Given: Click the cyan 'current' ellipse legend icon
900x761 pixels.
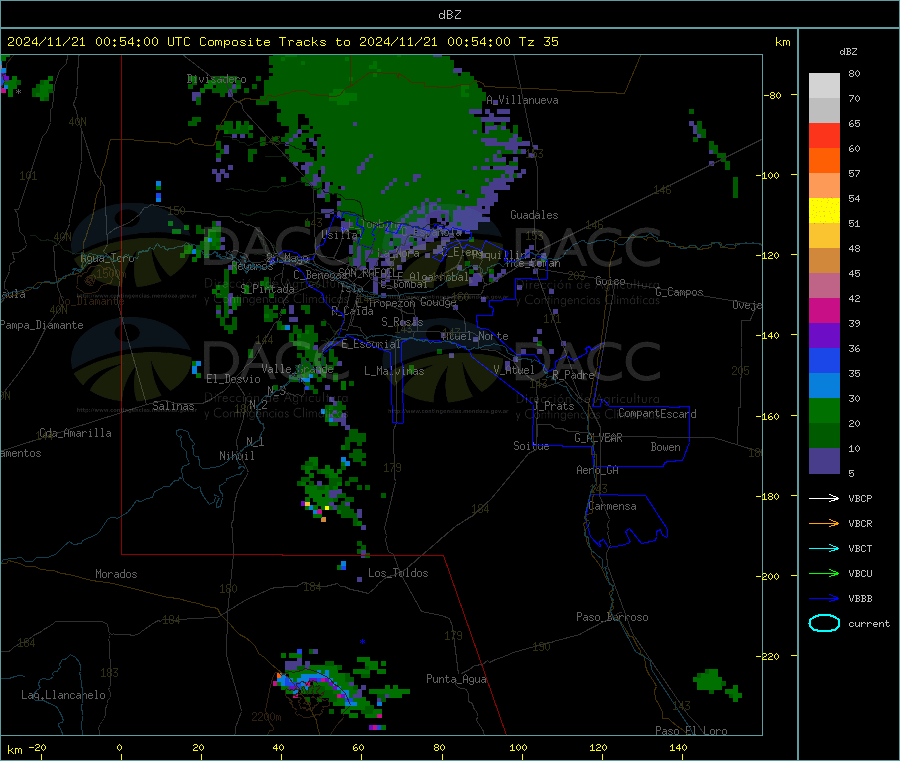Looking at the screenshot, I should click(x=824, y=623).
